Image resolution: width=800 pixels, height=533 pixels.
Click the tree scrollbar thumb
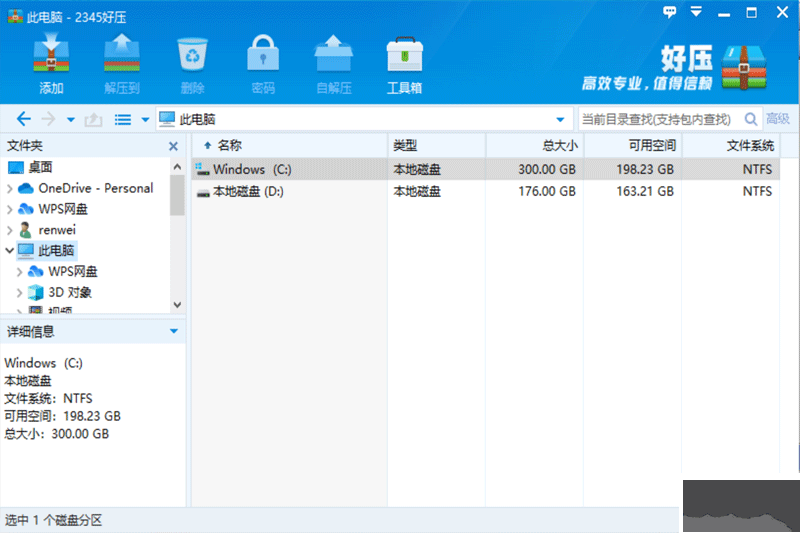tap(177, 195)
